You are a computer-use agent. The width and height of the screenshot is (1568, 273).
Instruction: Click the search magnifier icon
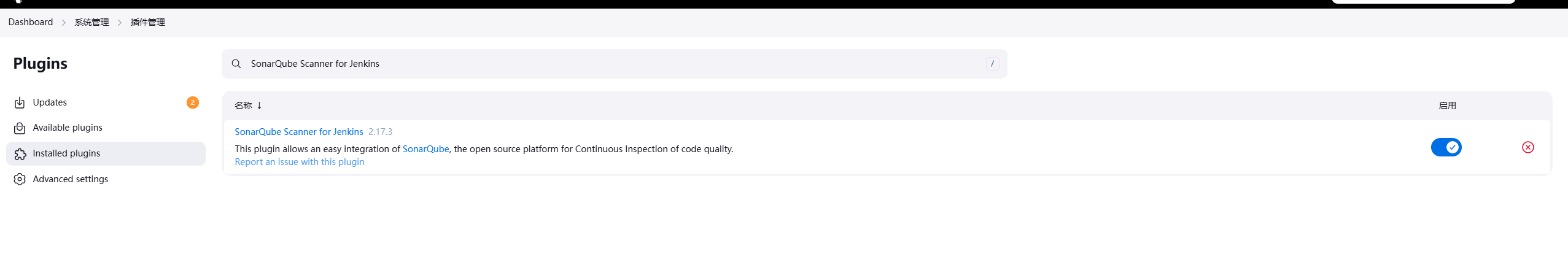tap(236, 64)
